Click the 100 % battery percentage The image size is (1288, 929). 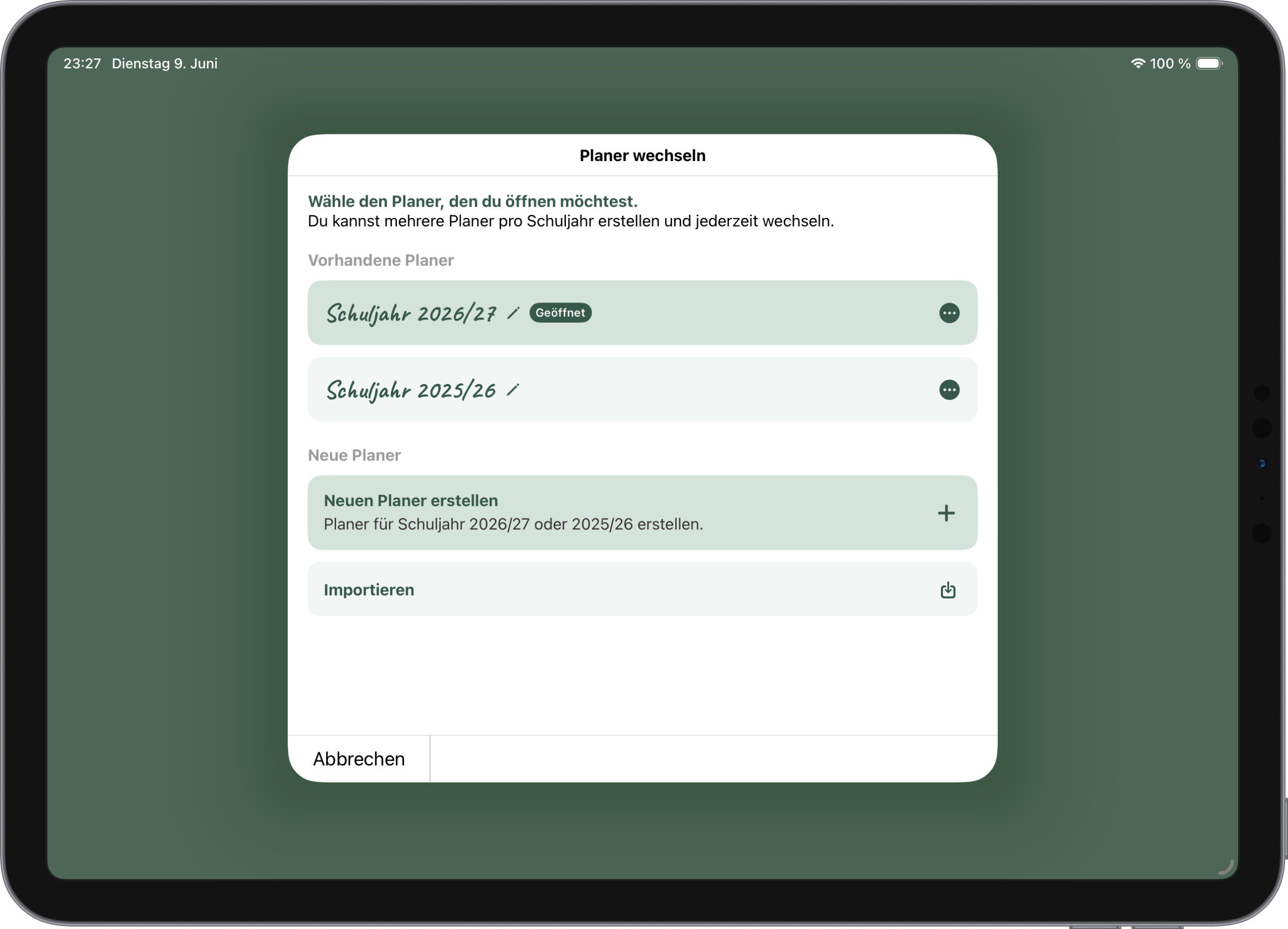click(x=1170, y=63)
